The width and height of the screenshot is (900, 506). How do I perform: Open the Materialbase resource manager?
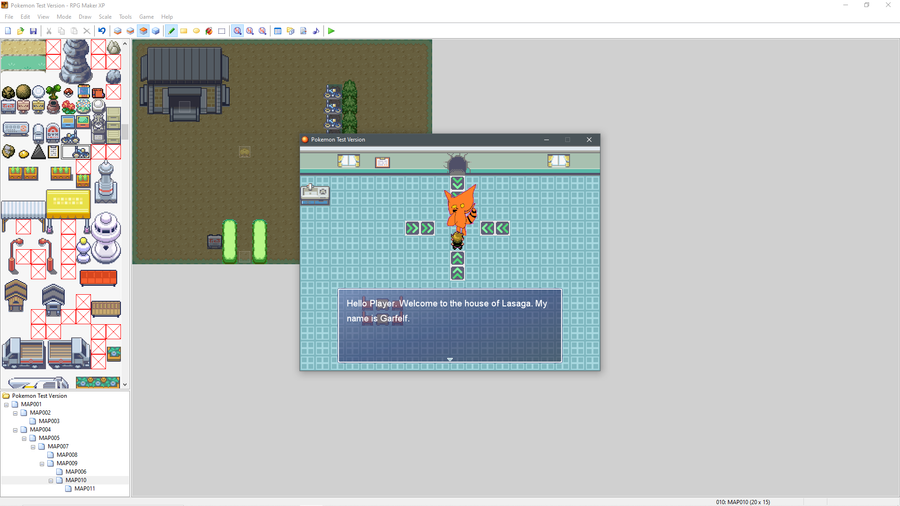coord(290,31)
